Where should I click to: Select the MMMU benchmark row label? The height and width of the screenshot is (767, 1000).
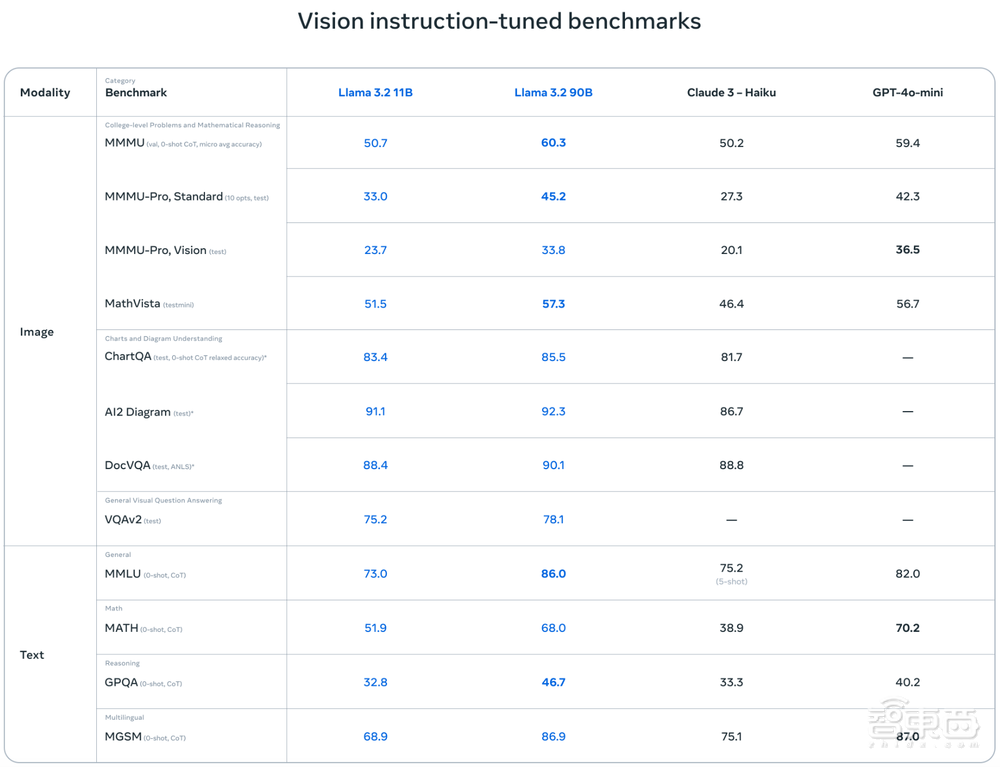(124, 143)
